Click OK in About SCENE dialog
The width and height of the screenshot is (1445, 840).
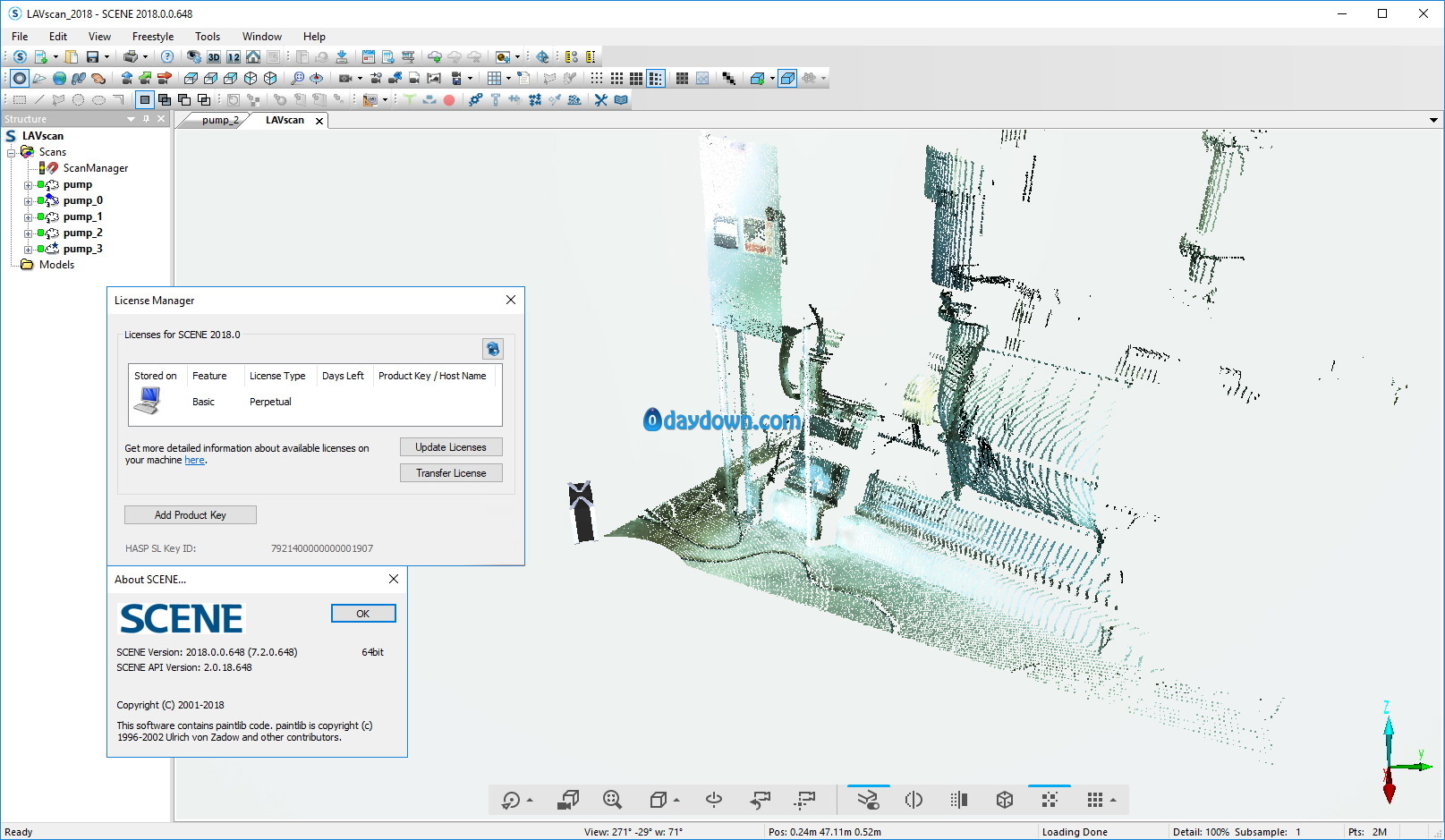363,614
